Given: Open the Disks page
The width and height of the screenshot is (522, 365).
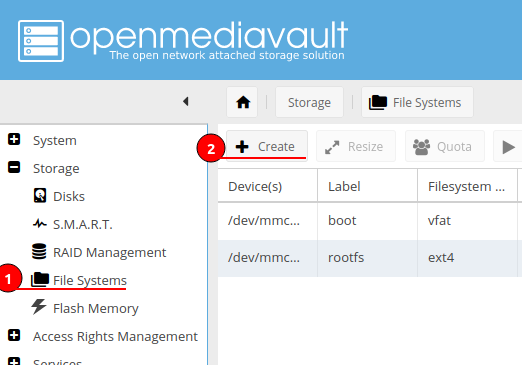Looking at the screenshot, I should click(69, 196).
